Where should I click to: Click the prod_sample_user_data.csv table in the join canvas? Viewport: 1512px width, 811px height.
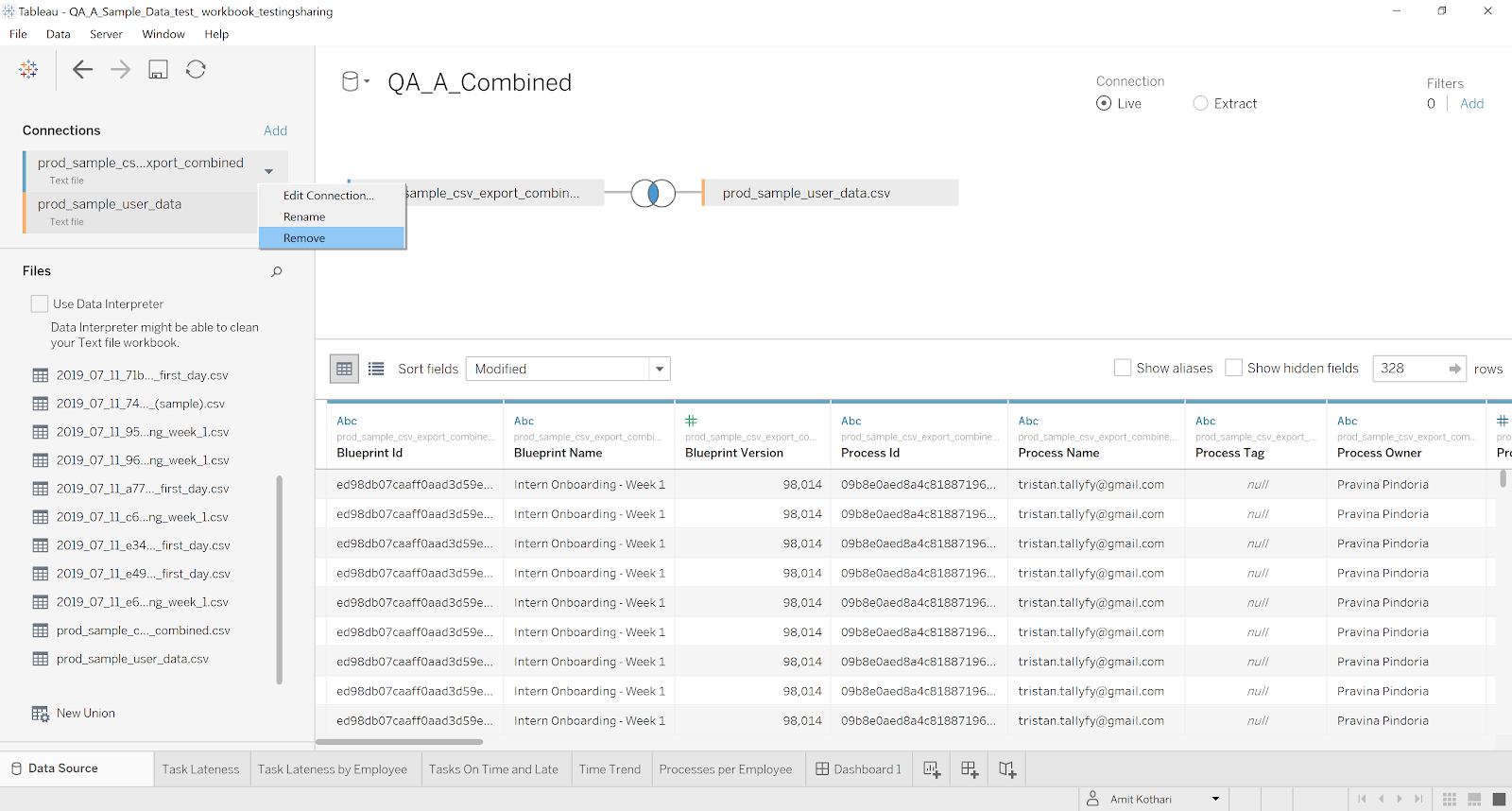[x=831, y=193]
